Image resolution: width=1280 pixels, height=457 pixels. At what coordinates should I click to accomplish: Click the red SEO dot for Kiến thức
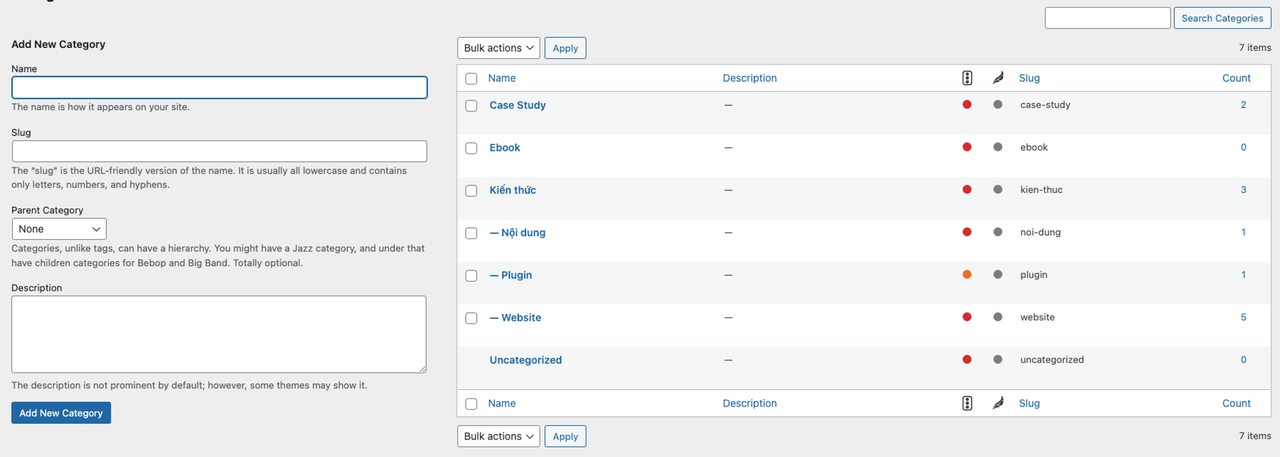[967, 190]
